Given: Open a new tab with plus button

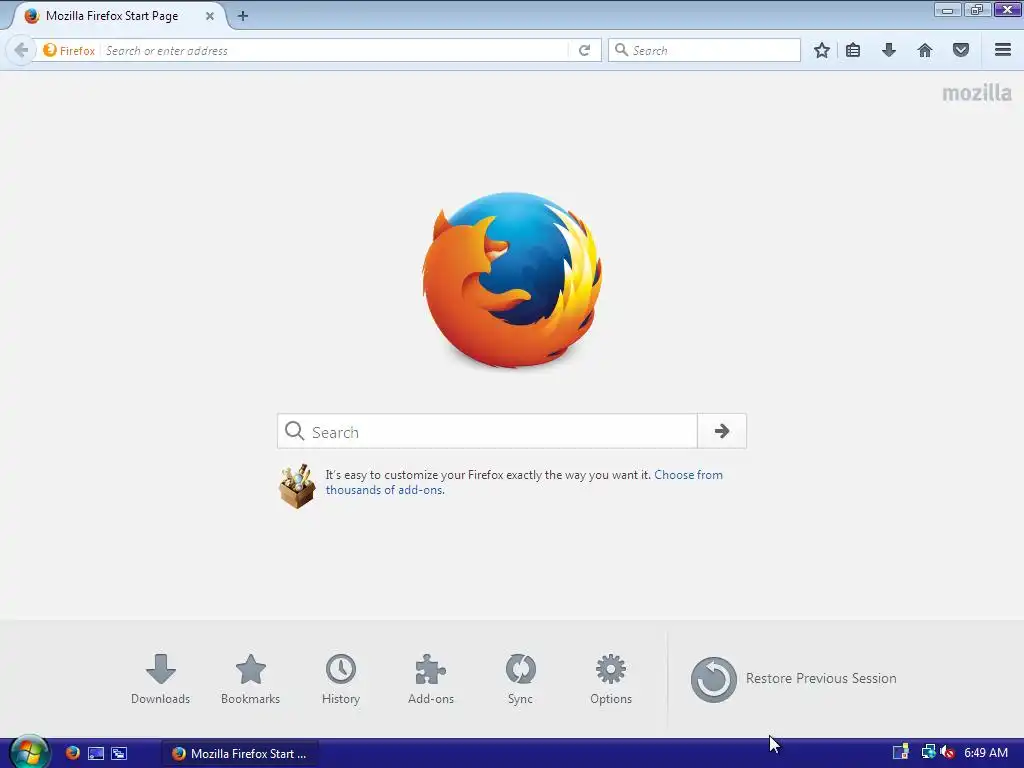Looking at the screenshot, I should coord(243,16).
